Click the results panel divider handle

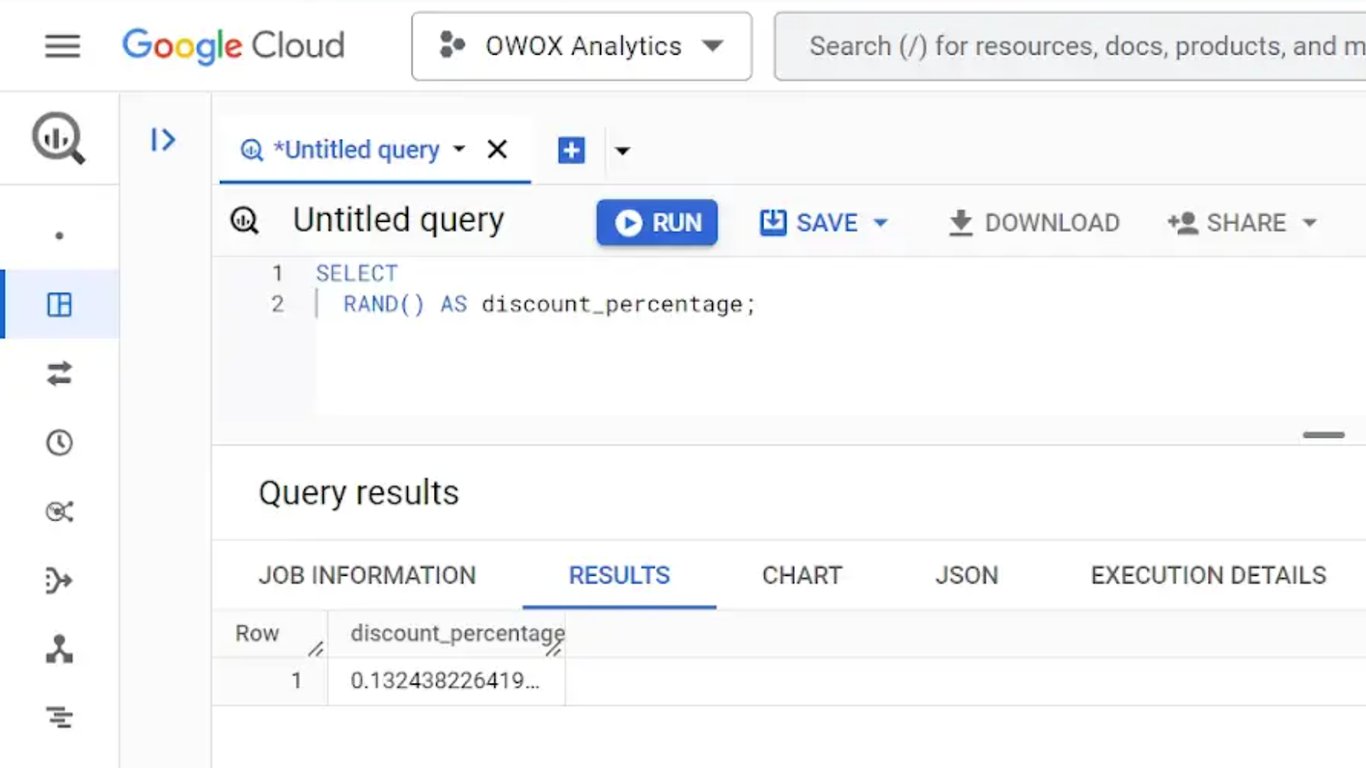[1324, 435]
